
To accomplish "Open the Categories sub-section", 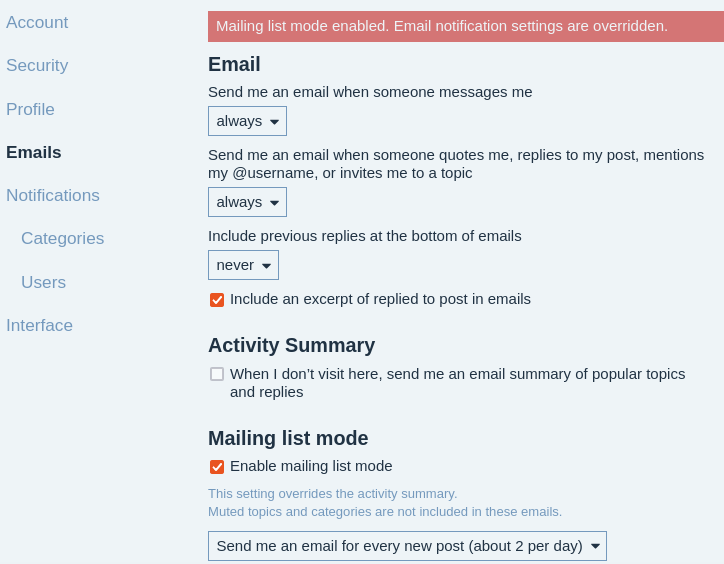I will click(62, 238).
